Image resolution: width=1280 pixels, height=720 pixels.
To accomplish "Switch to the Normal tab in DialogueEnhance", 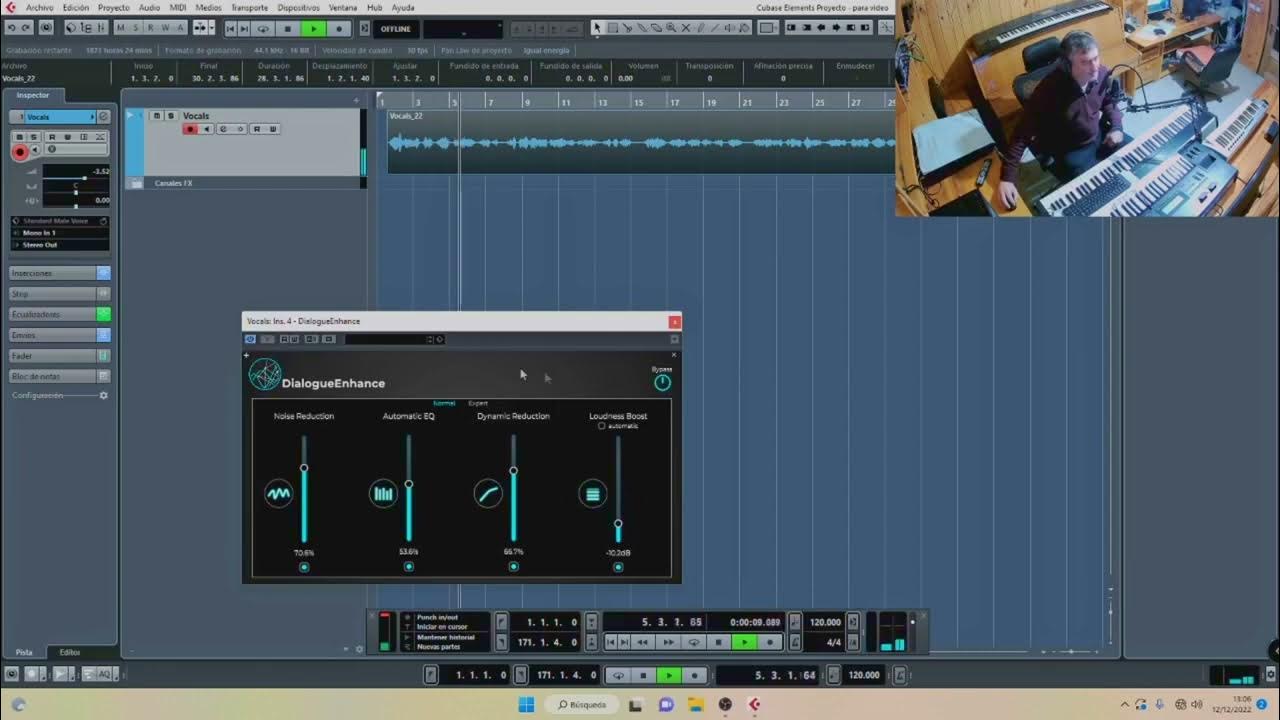I will [x=444, y=403].
